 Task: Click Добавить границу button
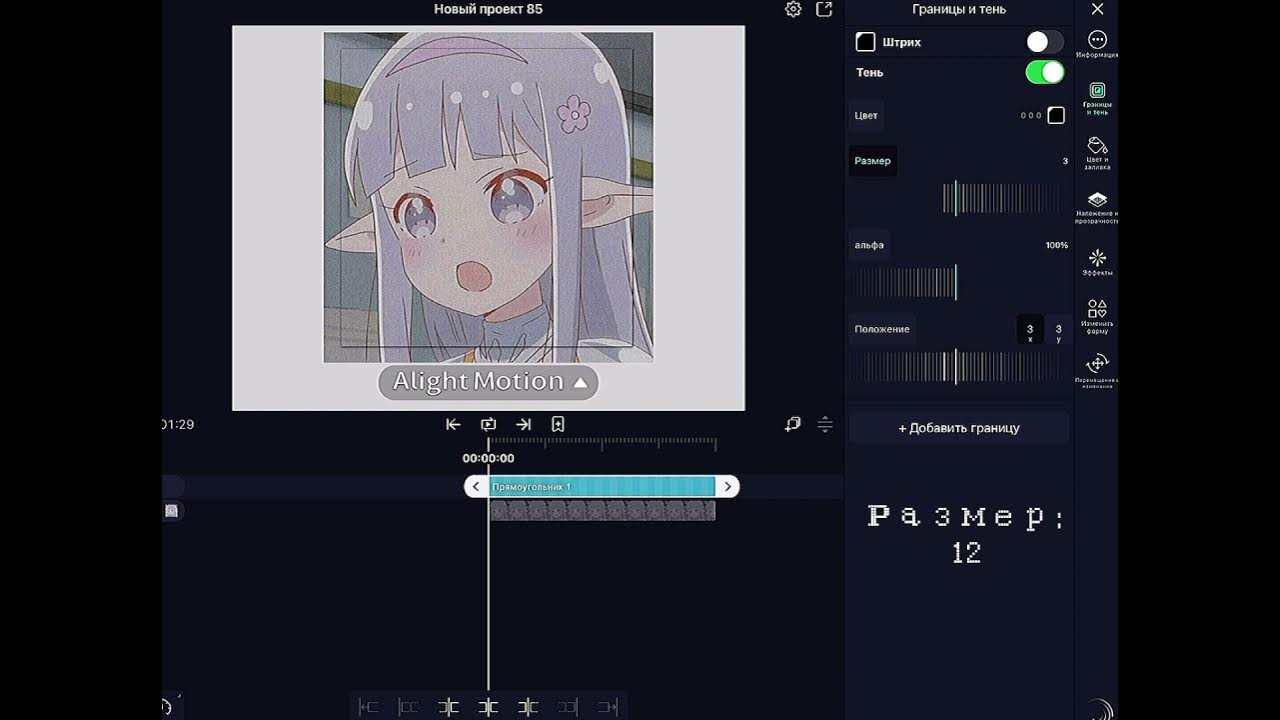click(x=959, y=428)
